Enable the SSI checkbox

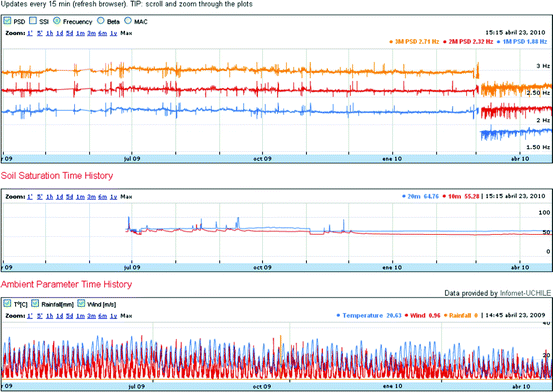33,21
